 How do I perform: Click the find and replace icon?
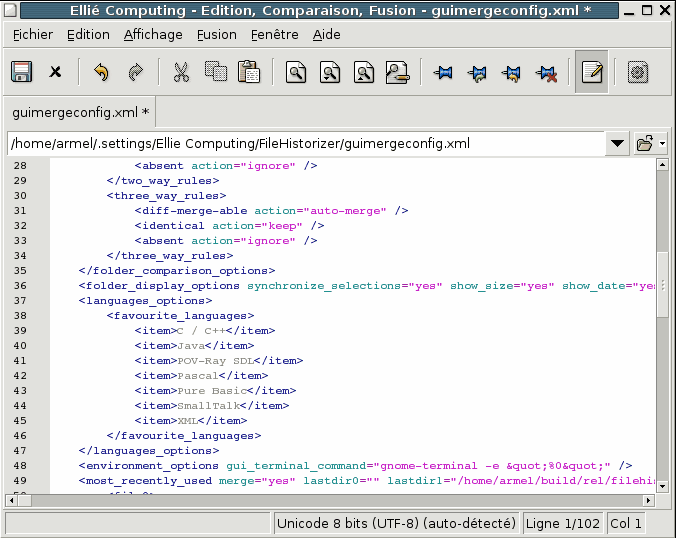[398, 72]
